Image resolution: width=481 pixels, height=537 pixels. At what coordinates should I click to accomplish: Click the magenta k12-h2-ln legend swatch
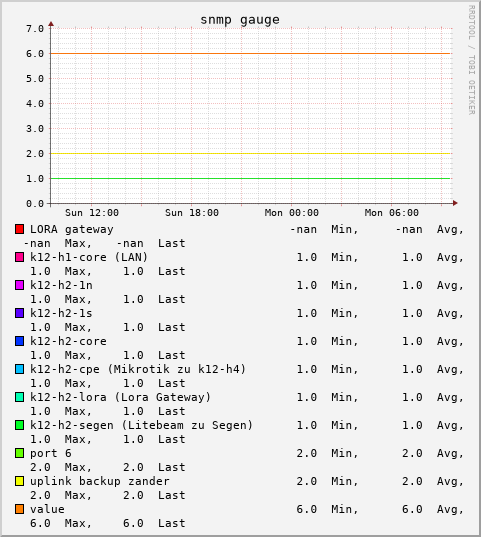point(20,285)
